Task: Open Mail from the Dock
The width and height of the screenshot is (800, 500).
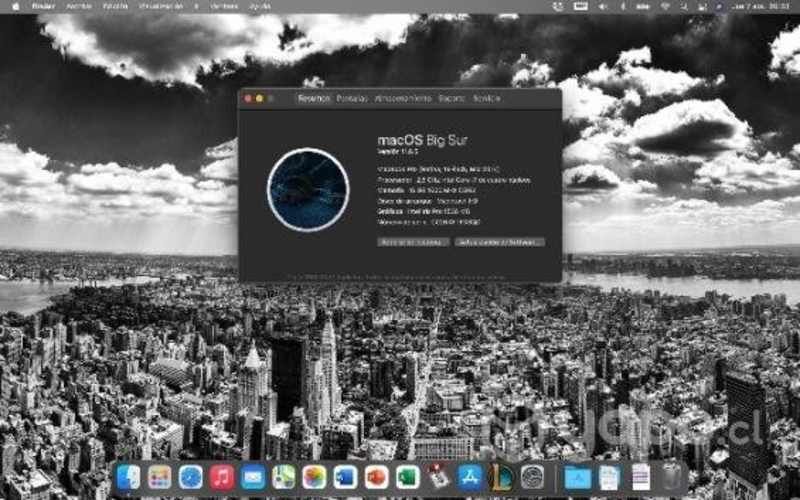Action: [x=253, y=478]
